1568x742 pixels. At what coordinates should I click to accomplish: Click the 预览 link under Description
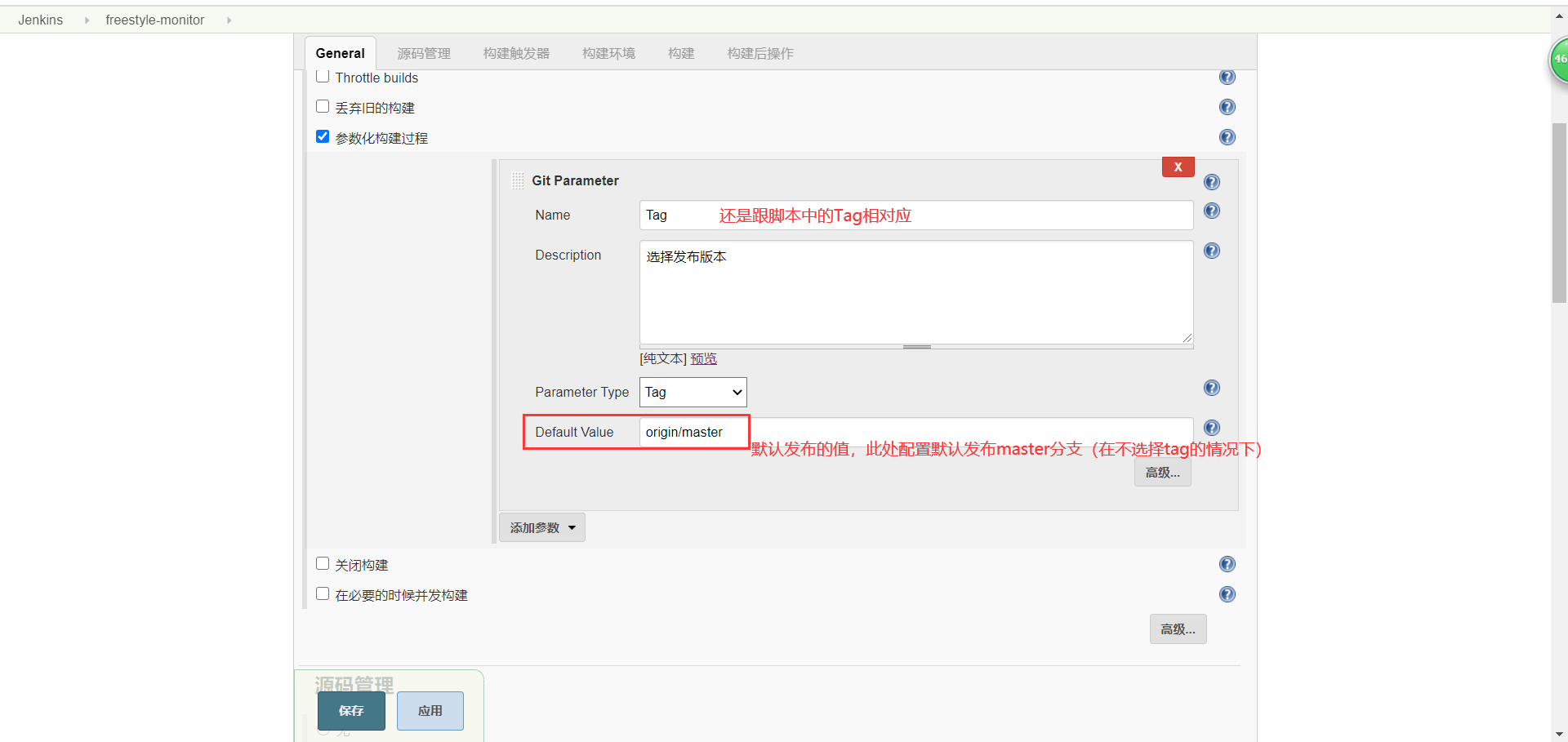click(x=703, y=358)
